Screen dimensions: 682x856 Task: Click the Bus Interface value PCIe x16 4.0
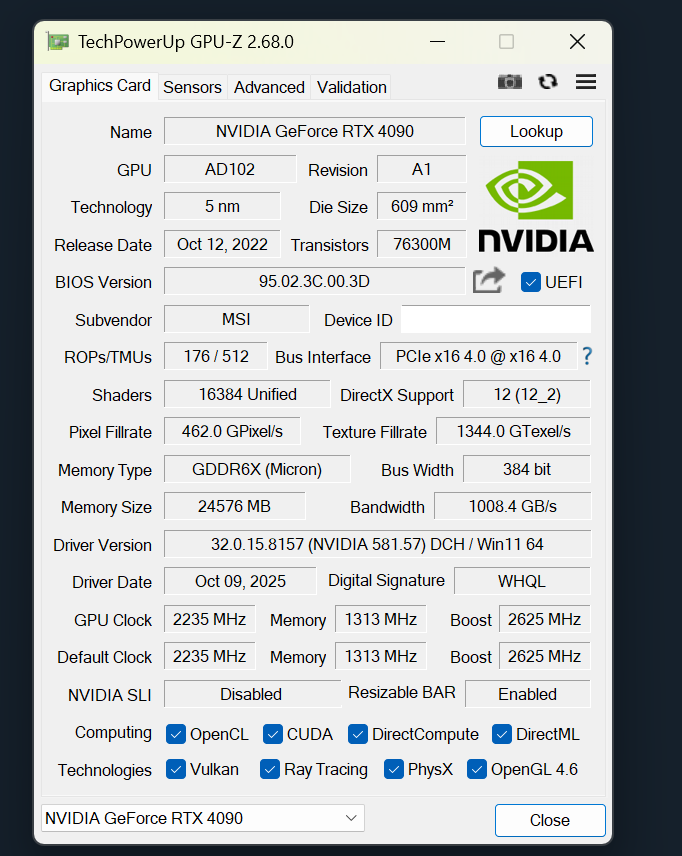pyautogui.click(x=478, y=356)
